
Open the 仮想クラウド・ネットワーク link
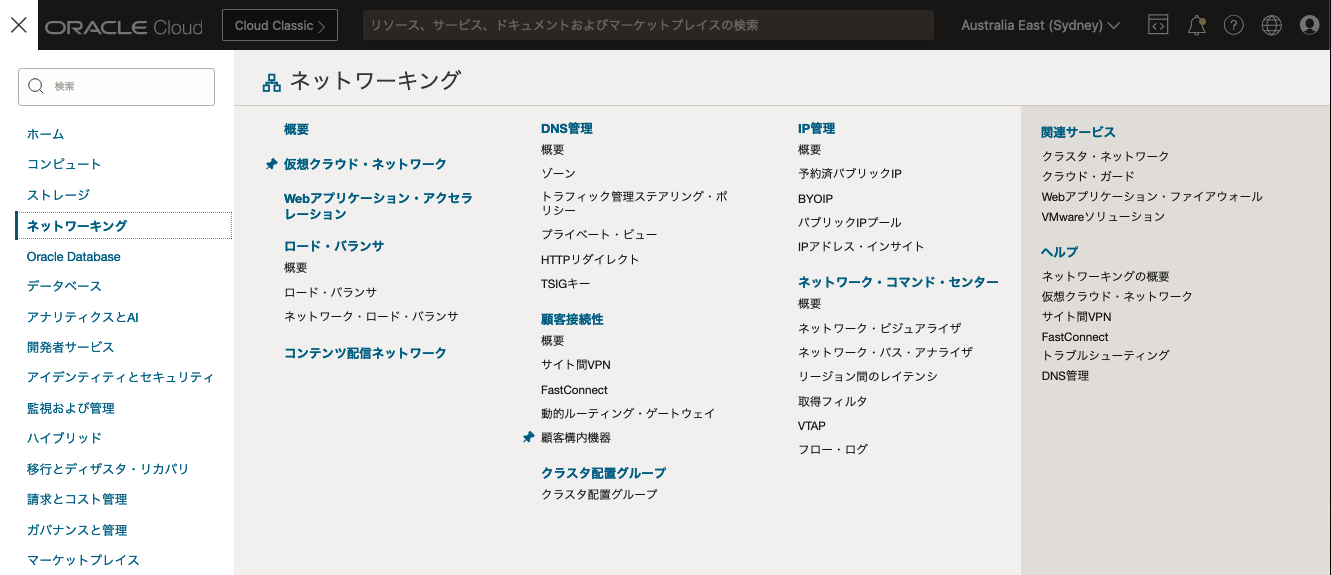click(365, 164)
